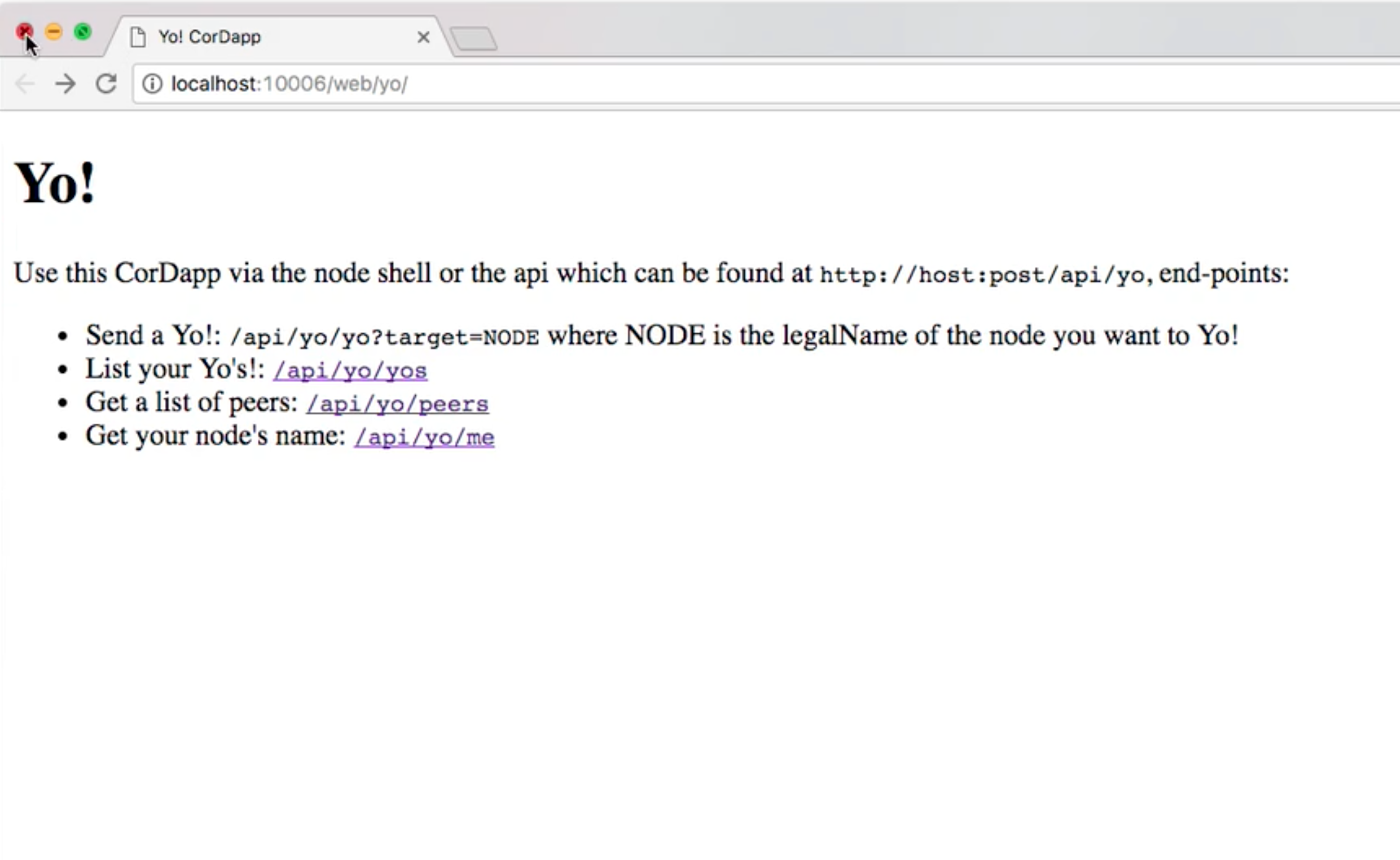The width and height of the screenshot is (1400, 860).
Task: Minimize the window with yellow button
Action: click(x=54, y=31)
